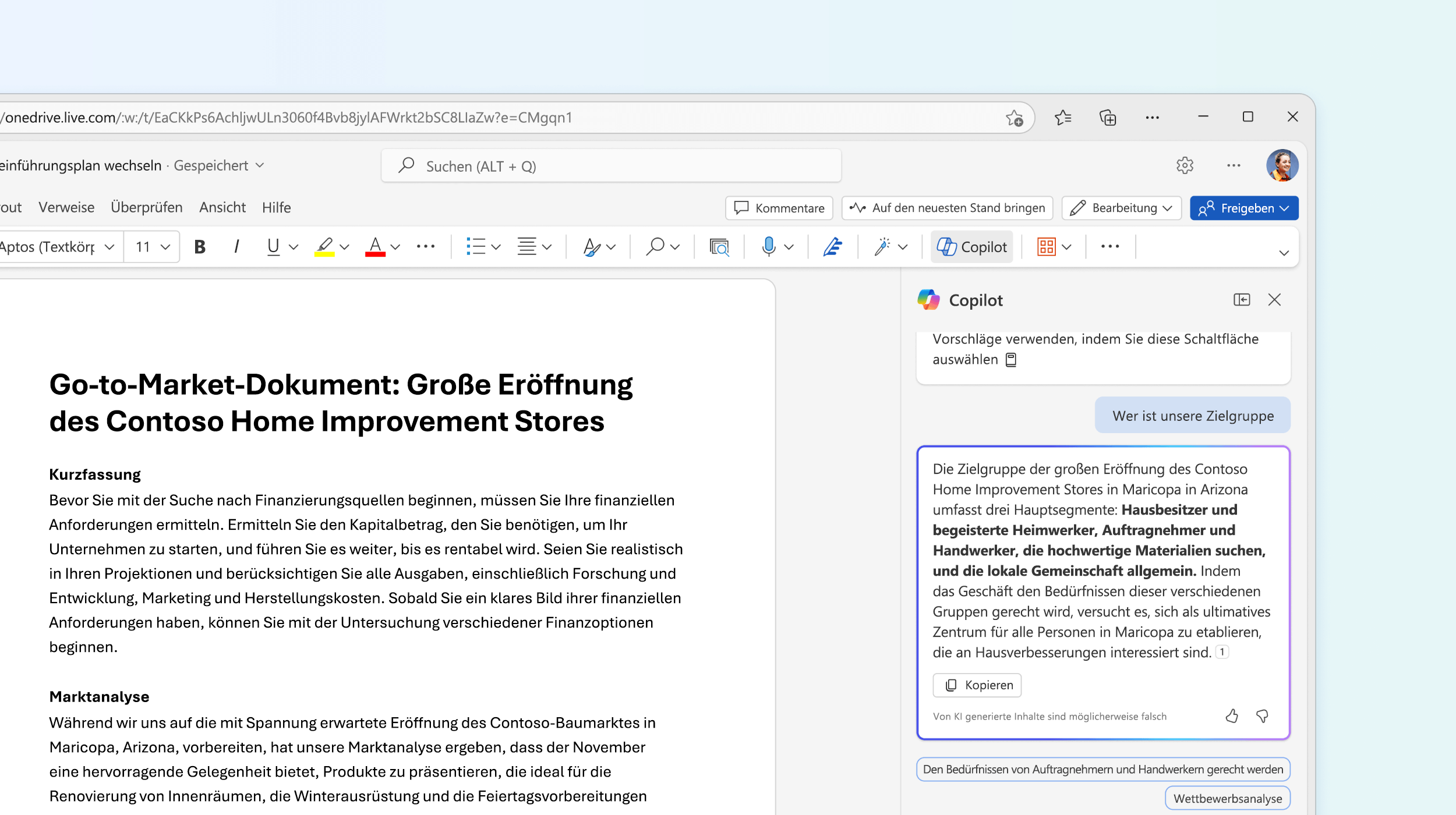
Task: Toggle underline formatting
Action: 273,247
